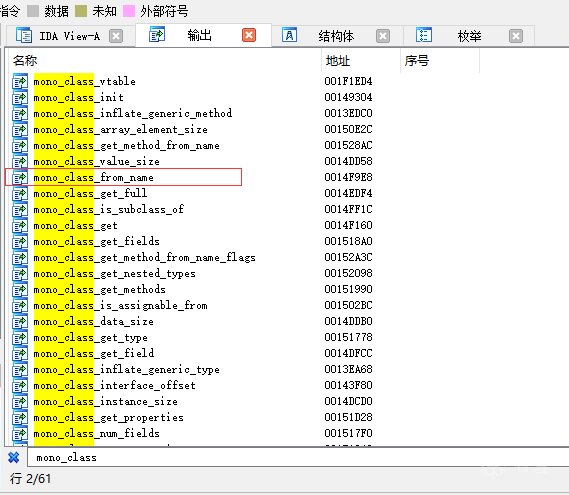Click export icon beside mono_class_get_method_from_name_flags
Viewport: 569px width, 495px height.
20,257
